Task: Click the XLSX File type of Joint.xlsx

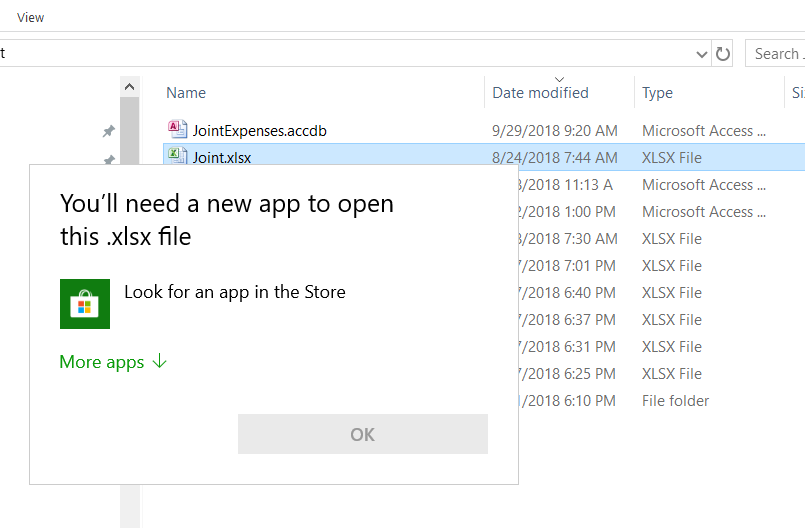Action: 672,158
